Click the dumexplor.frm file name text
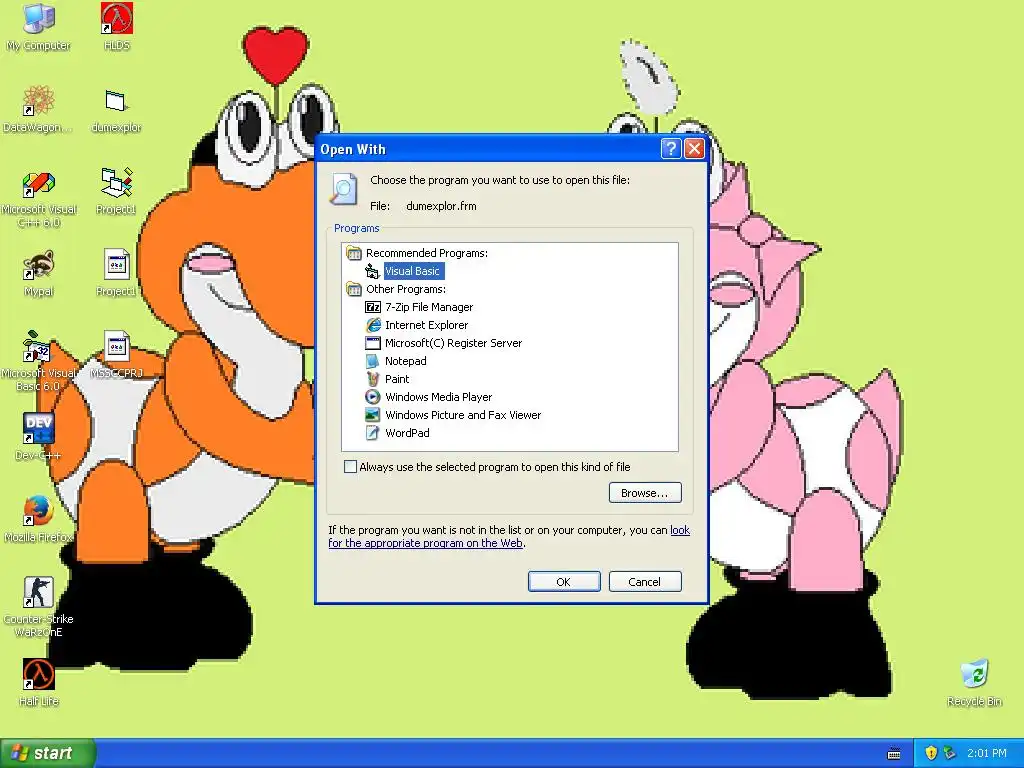The image size is (1024, 768). click(x=441, y=206)
